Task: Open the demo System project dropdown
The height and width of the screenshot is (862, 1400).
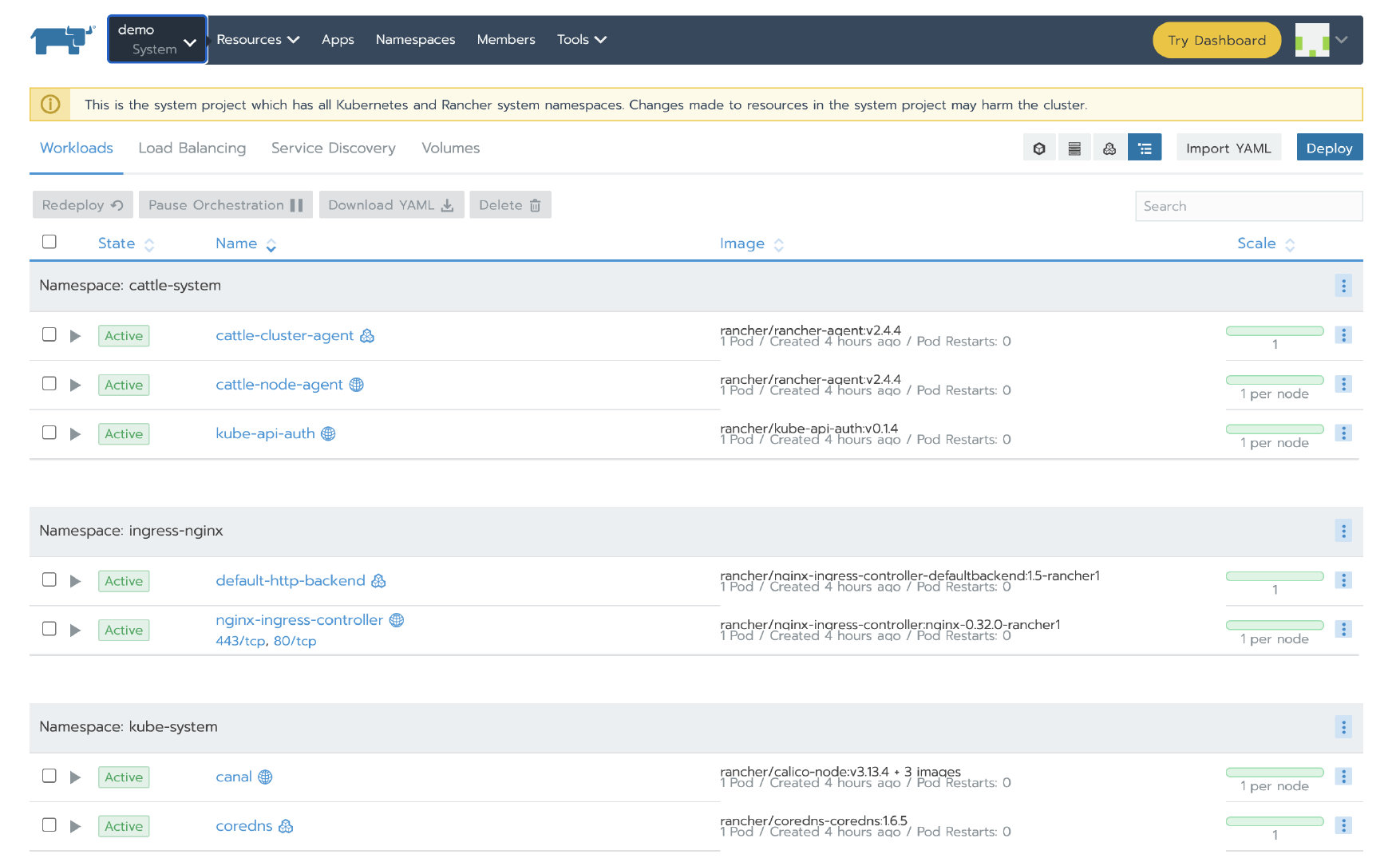Action: coord(157,39)
